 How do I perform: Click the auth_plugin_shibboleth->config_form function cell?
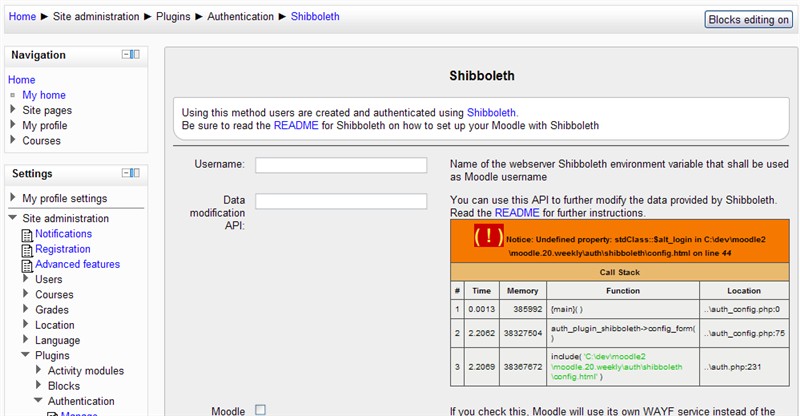pyautogui.click(x=623, y=333)
